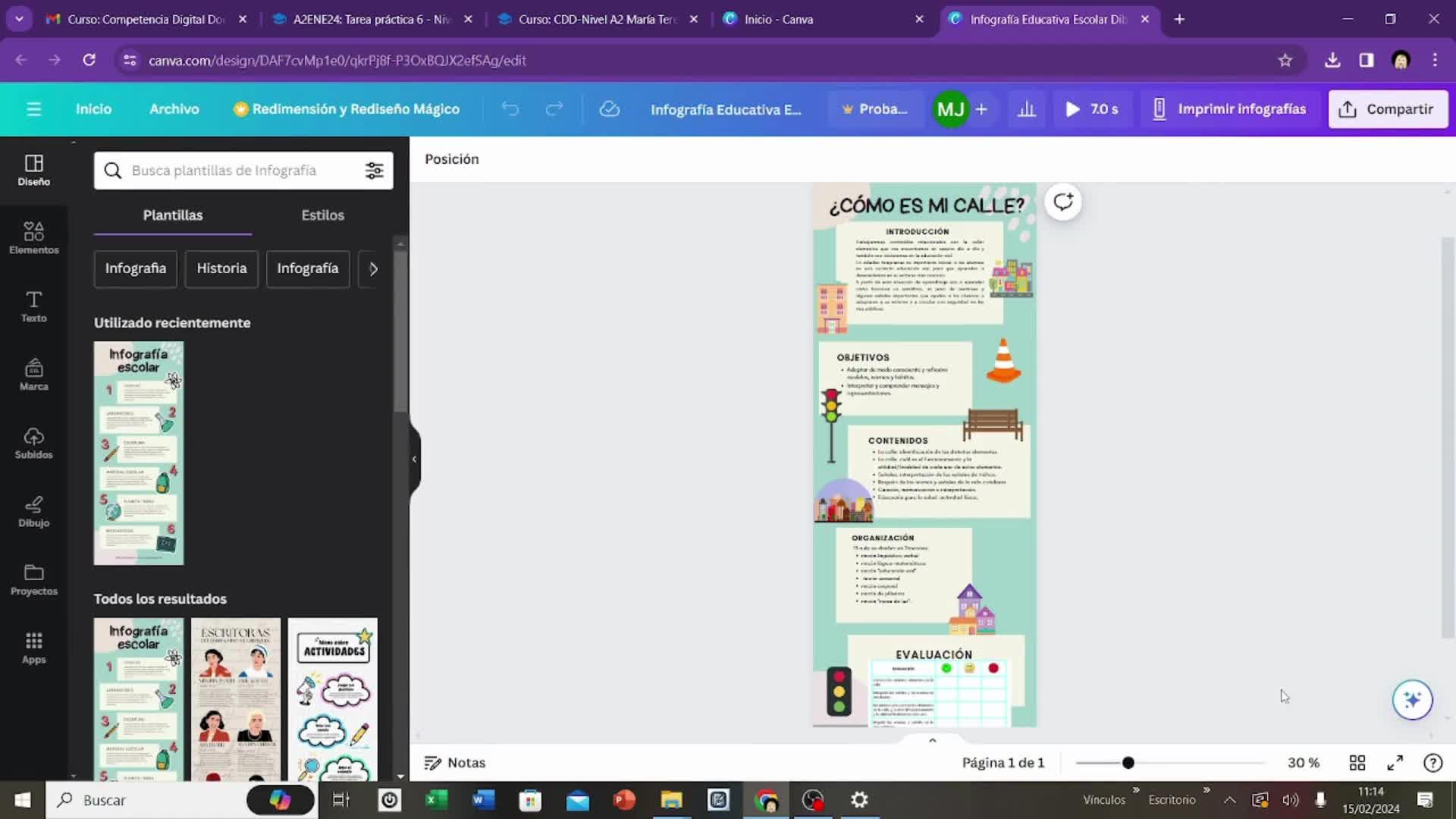The height and width of the screenshot is (819, 1456).
Task: Open the Subidos uploads panel
Action: [33, 443]
